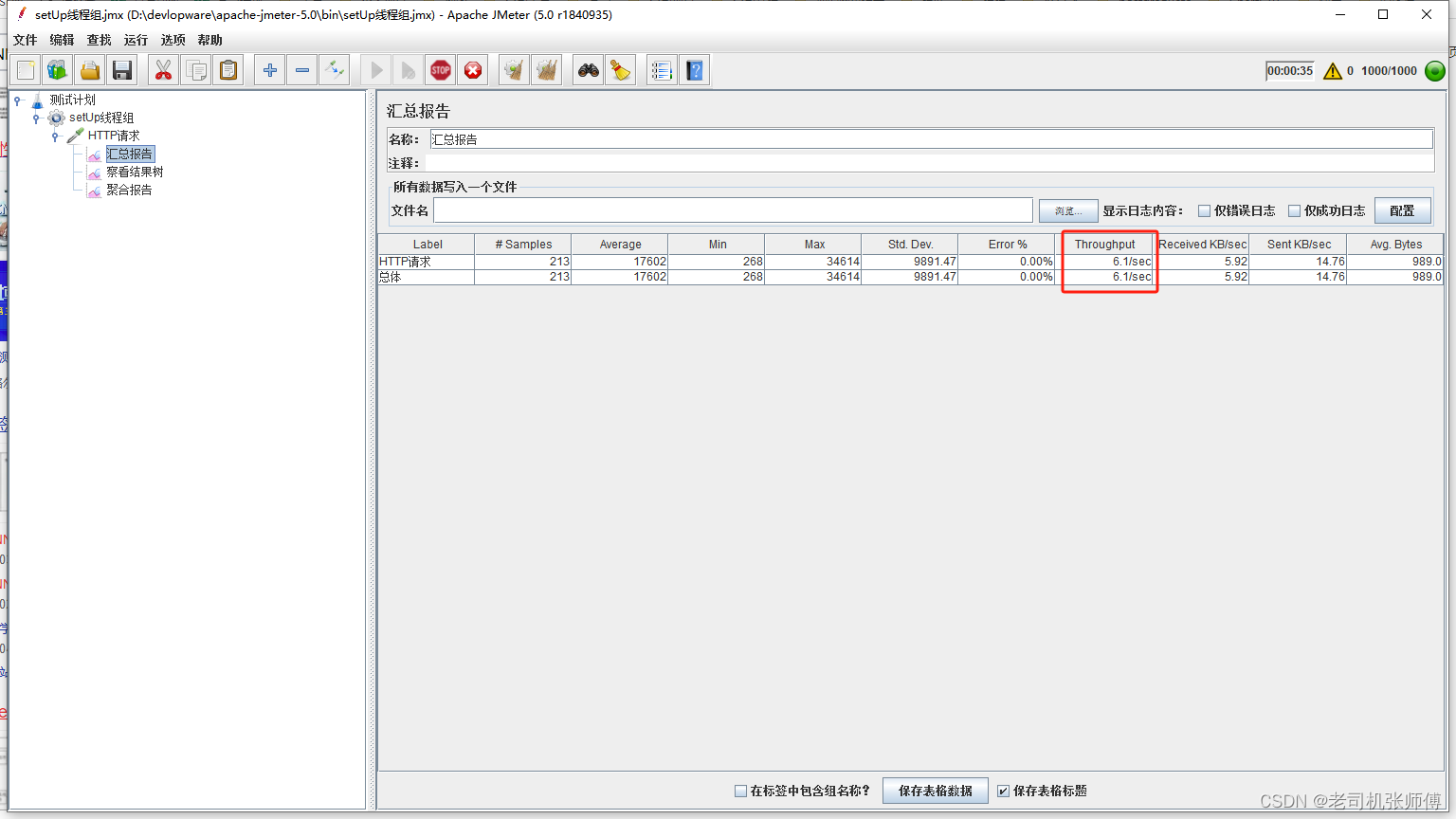The width and height of the screenshot is (1456, 819).
Task: Select 聚合报告 tree node
Action: pyautogui.click(x=129, y=190)
